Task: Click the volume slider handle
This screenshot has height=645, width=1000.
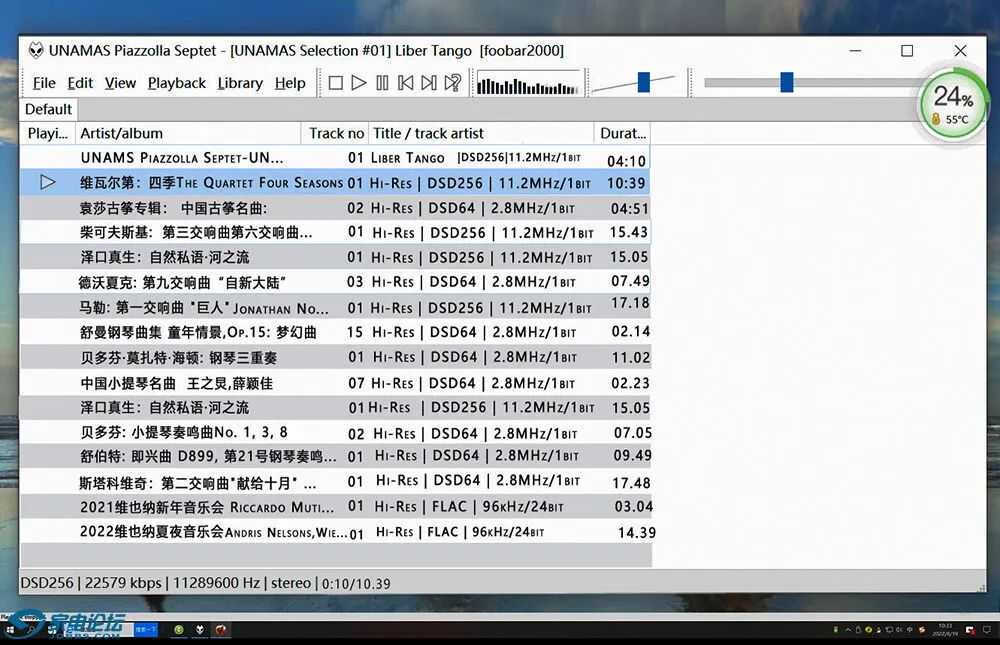Action: click(643, 82)
